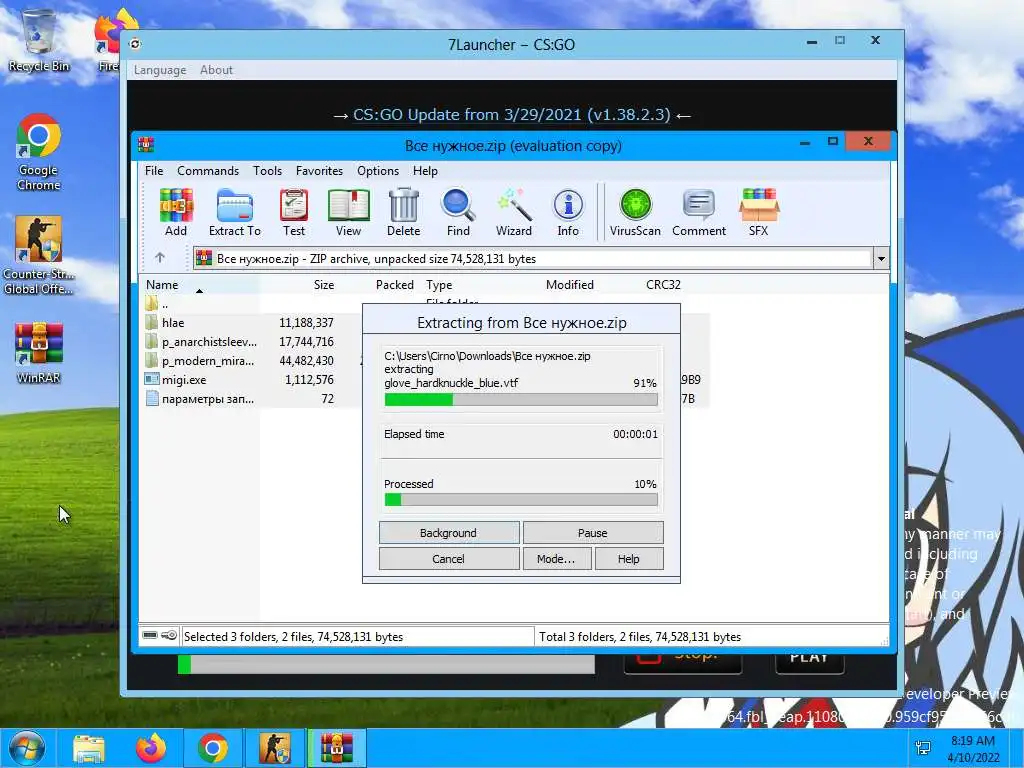Select the hlae folder icon
The height and width of the screenshot is (768, 1024).
[x=152, y=323]
